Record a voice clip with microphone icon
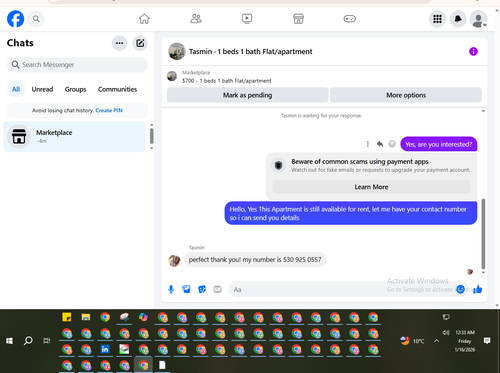Image resolution: width=500 pixels, height=373 pixels. (171, 289)
